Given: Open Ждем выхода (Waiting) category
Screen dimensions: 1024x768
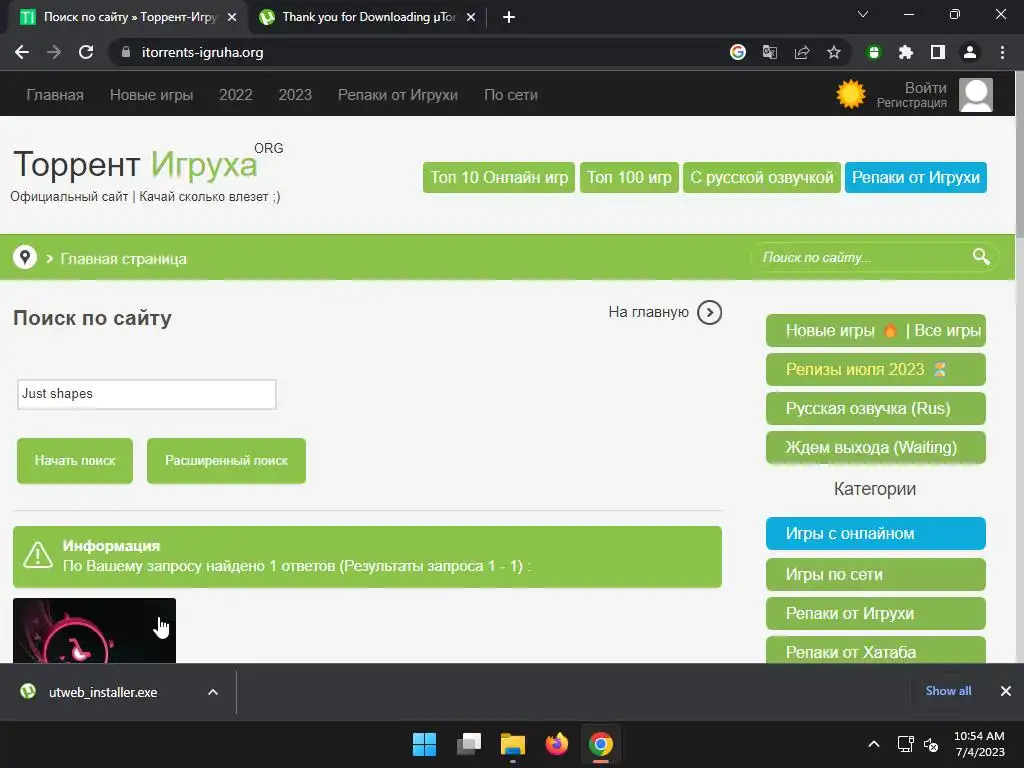Looking at the screenshot, I should (876, 447).
